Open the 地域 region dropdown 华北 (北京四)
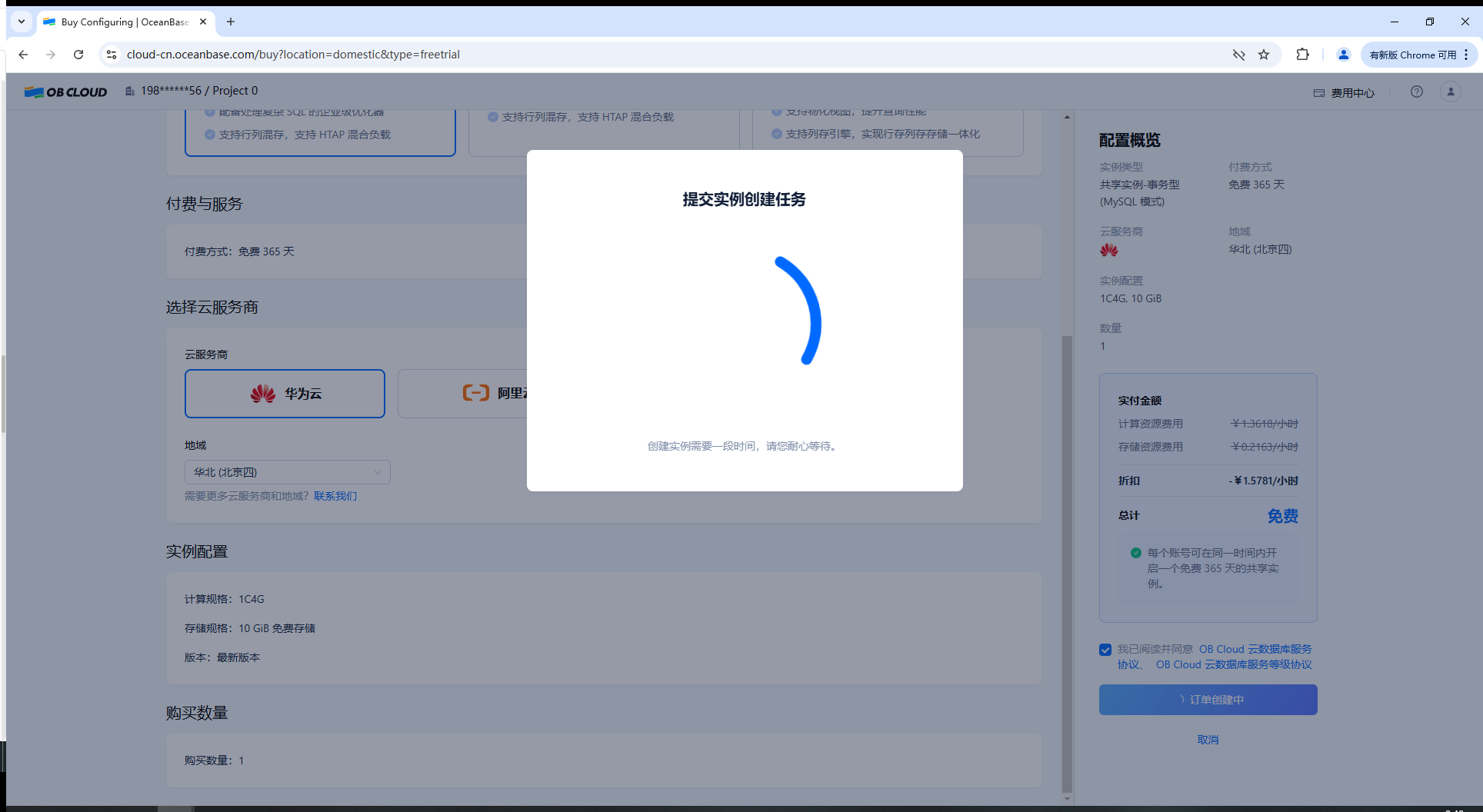 click(x=288, y=472)
